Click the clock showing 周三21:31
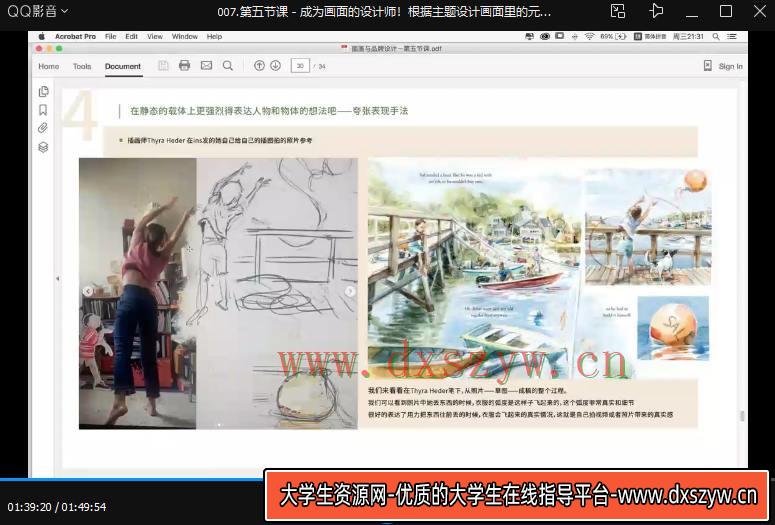Viewport: 775px width, 525px height. [x=688, y=37]
